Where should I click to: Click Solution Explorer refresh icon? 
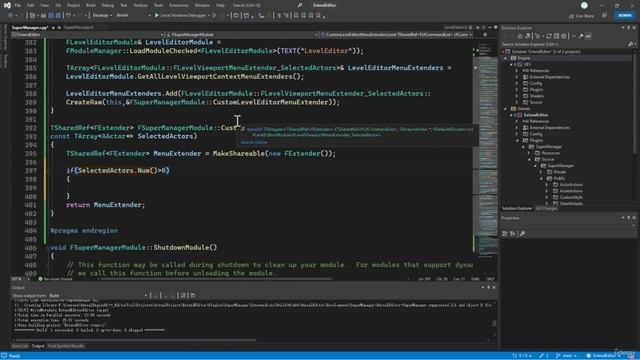tap(549, 36)
